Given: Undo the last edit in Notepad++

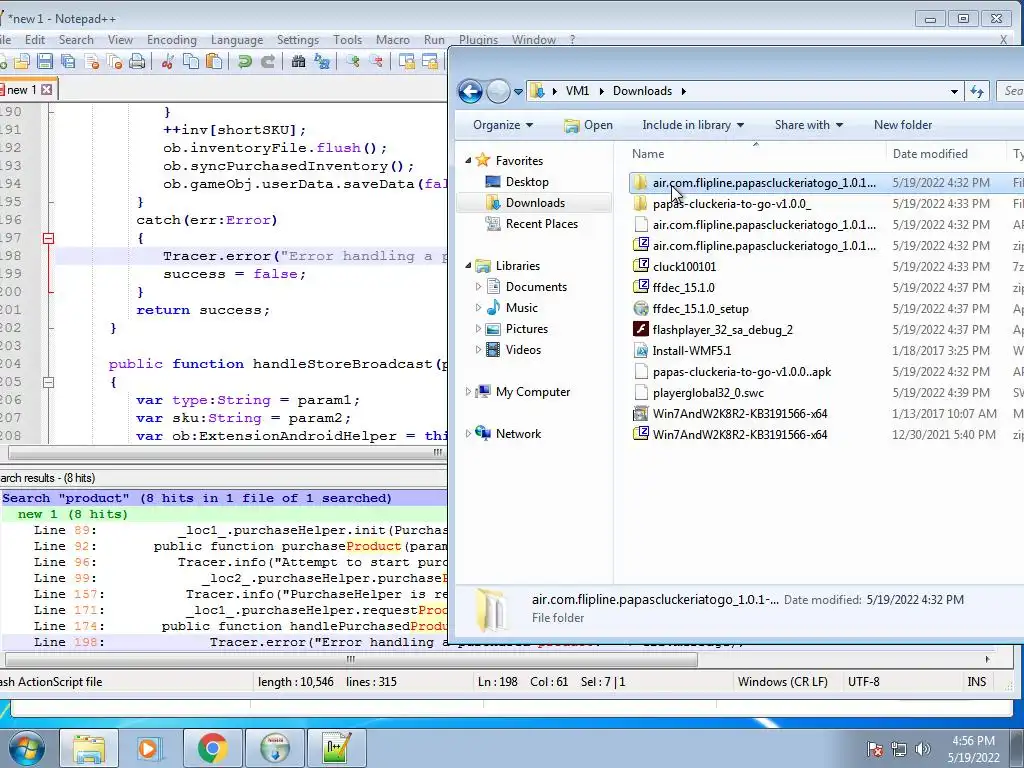Looking at the screenshot, I should (245, 62).
